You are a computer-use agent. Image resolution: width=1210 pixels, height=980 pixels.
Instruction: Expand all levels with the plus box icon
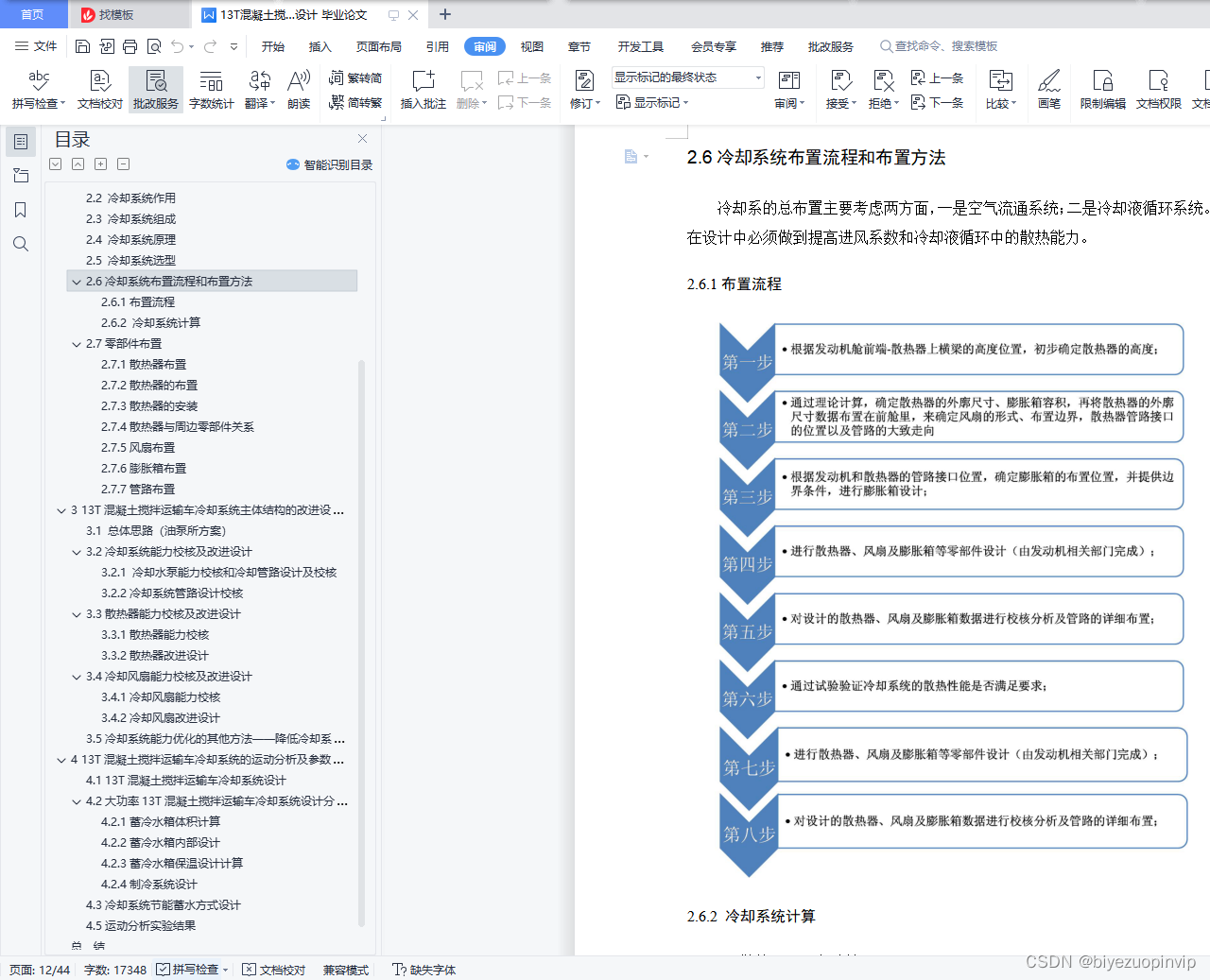(x=100, y=163)
